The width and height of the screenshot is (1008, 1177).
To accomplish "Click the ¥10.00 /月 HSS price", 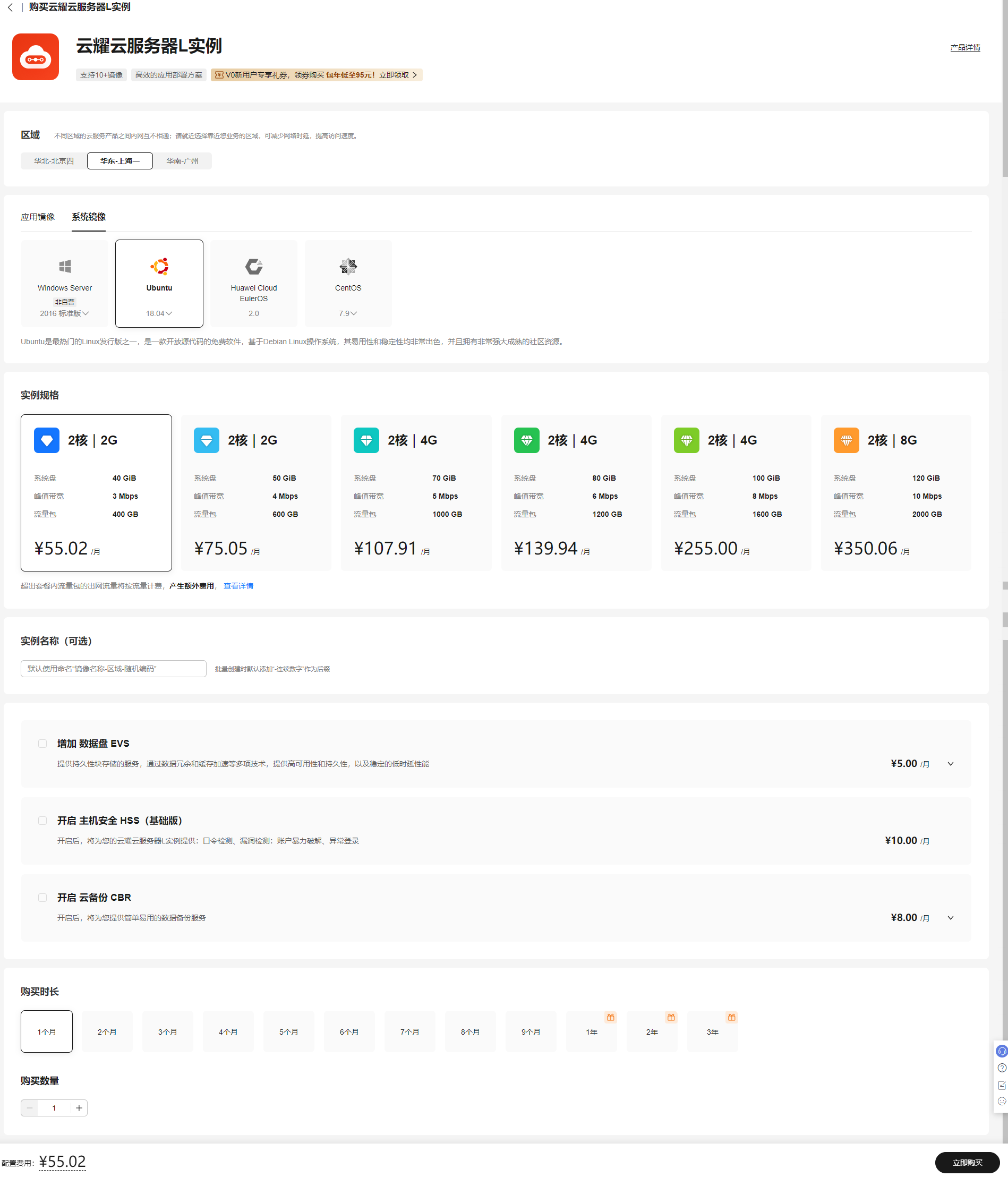I will coord(907,841).
